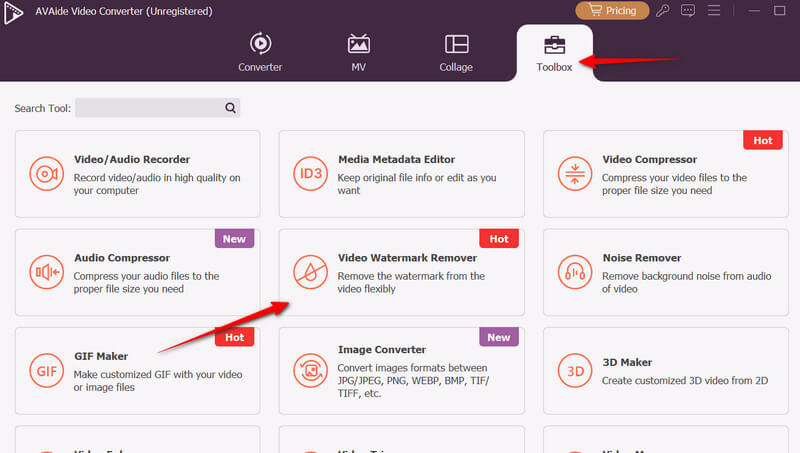Click the Pricing button
This screenshot has height=453, width=800.
tap(612, 10)
